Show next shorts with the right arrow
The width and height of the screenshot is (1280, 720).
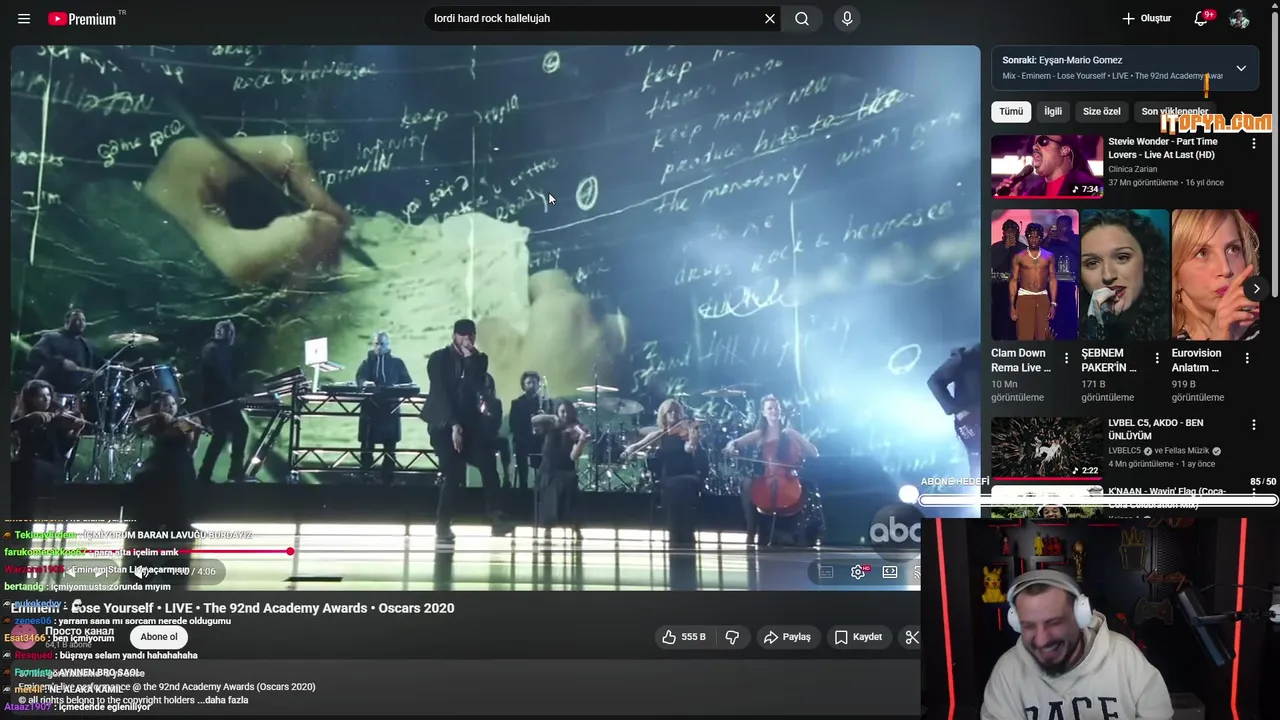tap(1256, 289)
